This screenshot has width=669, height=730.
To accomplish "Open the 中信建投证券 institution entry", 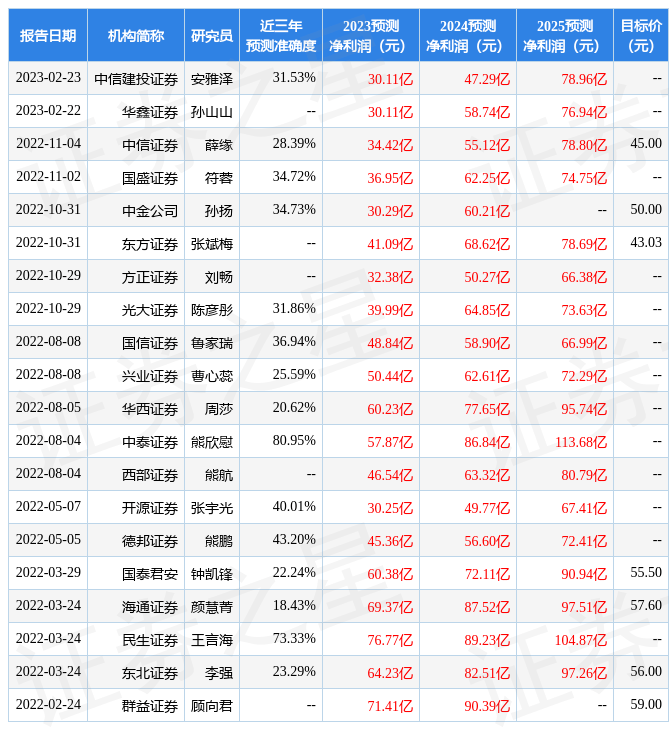I will [x=136, y=78].
